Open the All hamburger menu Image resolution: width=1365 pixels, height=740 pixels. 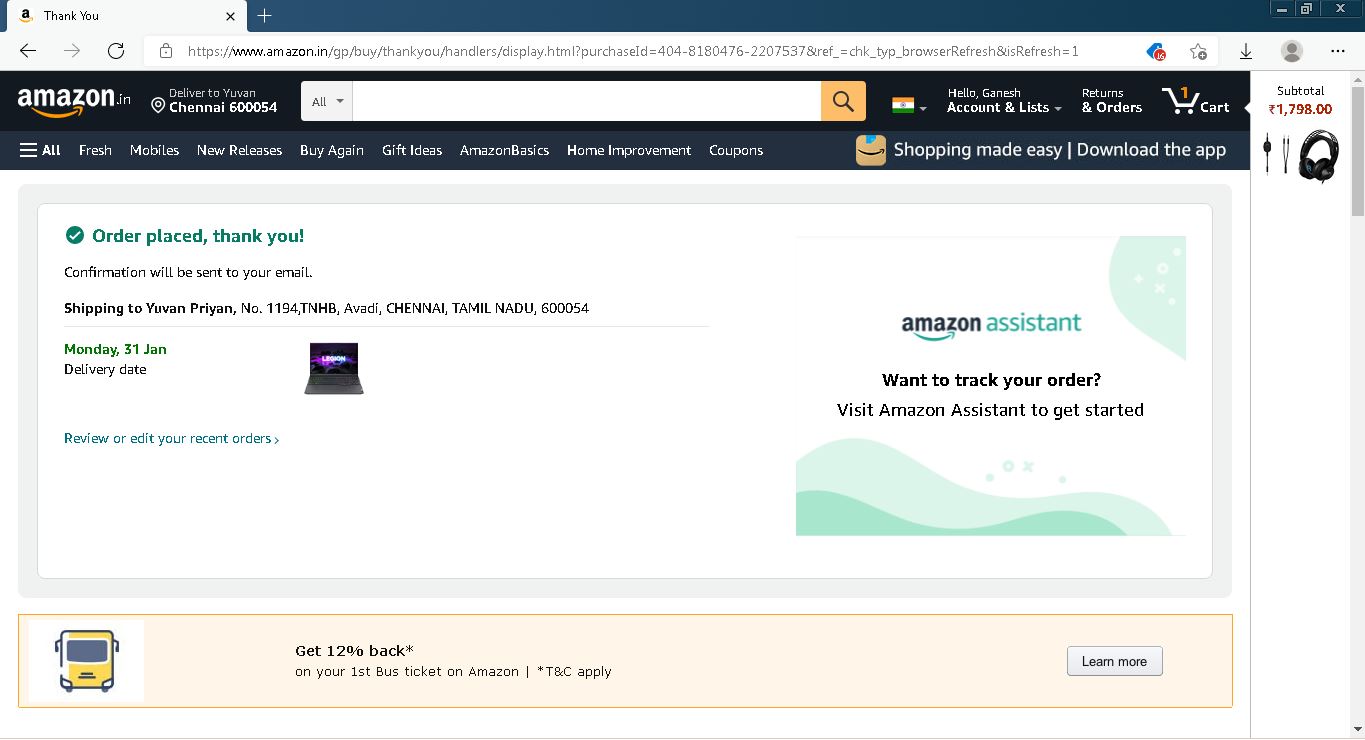click(40, 150)
